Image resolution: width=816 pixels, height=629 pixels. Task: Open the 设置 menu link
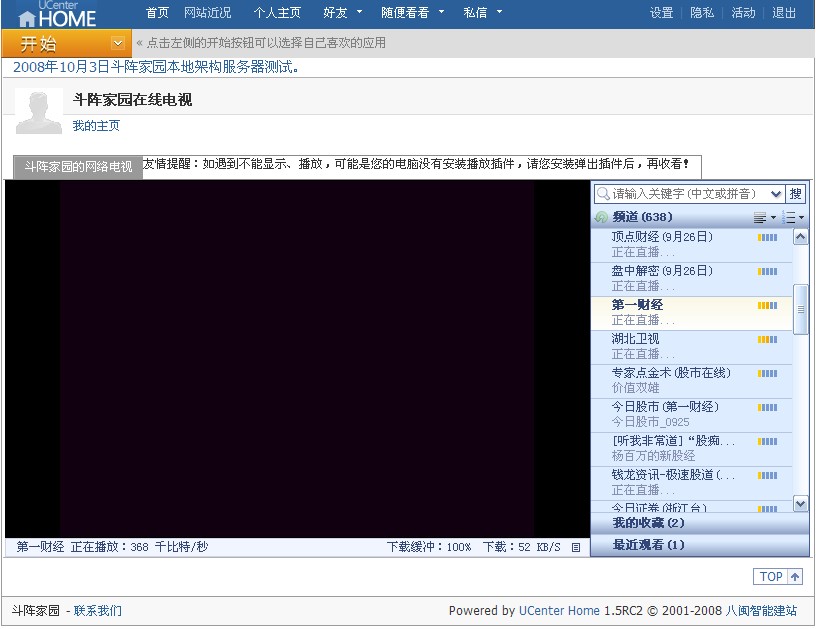pos(661,12)
